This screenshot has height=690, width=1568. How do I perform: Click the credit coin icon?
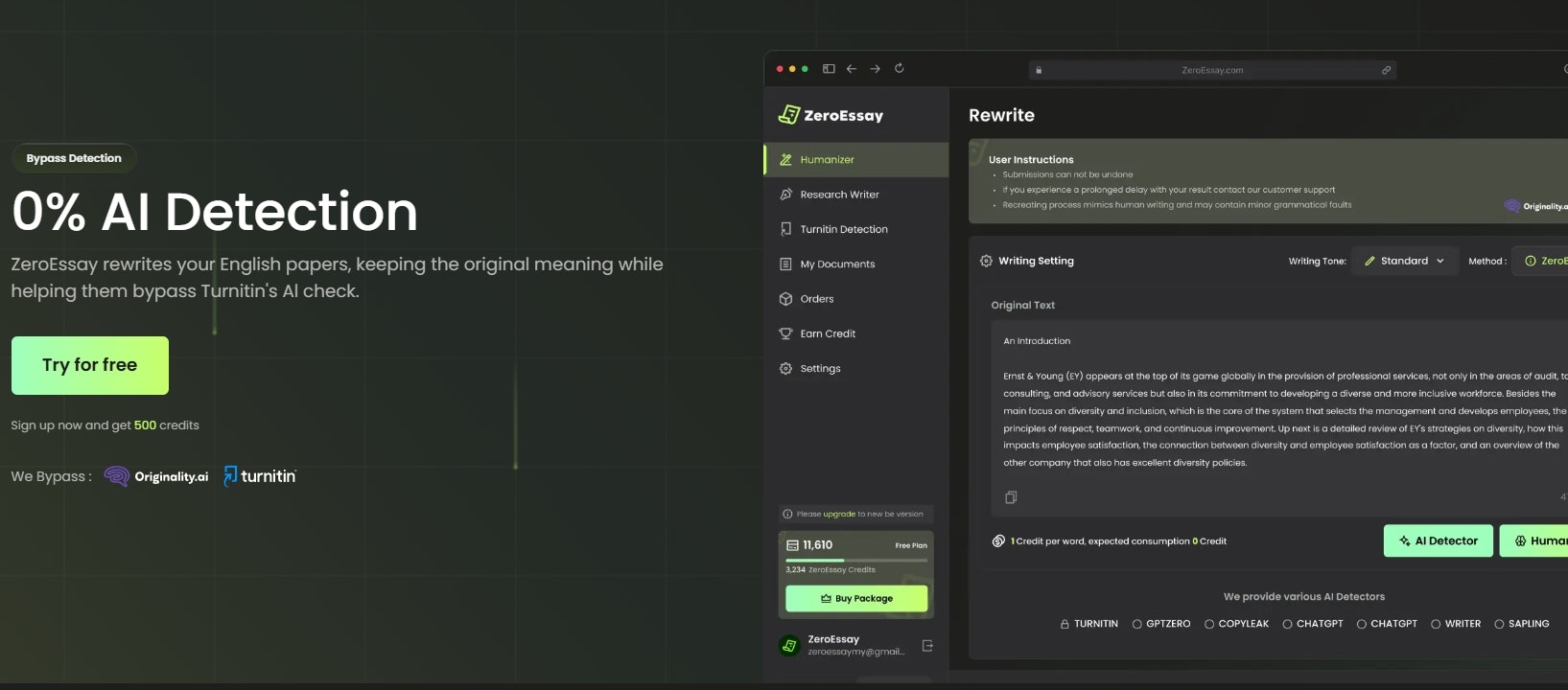(998, 541)
